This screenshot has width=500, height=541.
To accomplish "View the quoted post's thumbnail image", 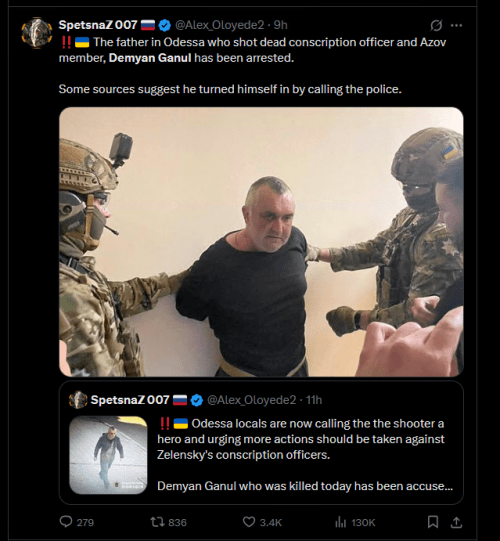I will click(108, 455).
